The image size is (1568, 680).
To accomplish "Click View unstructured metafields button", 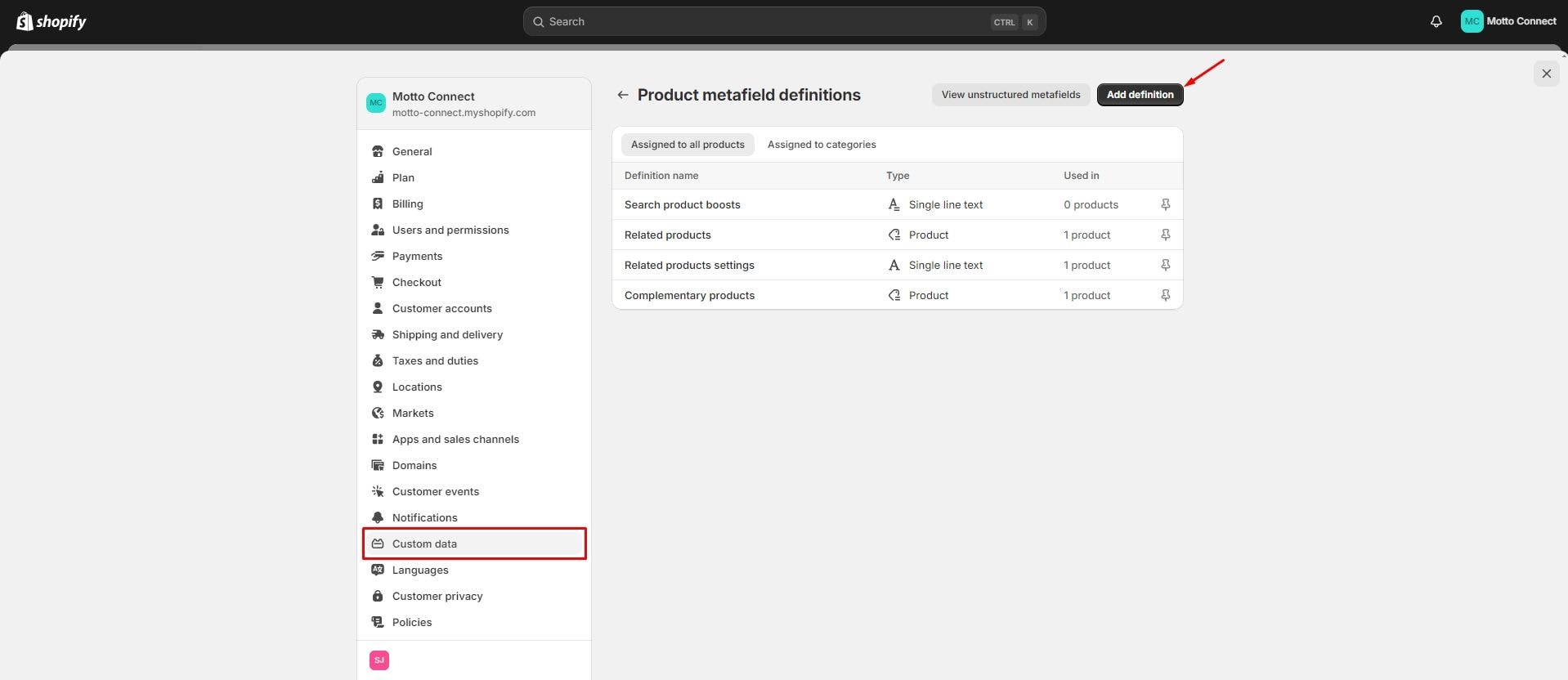I will (1010, 95).
